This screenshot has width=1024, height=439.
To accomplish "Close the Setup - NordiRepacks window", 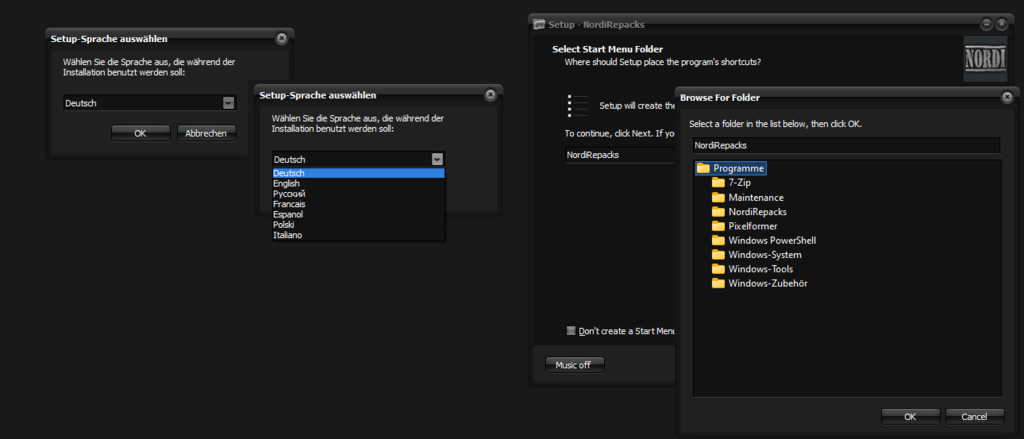I will point(1002,24).
